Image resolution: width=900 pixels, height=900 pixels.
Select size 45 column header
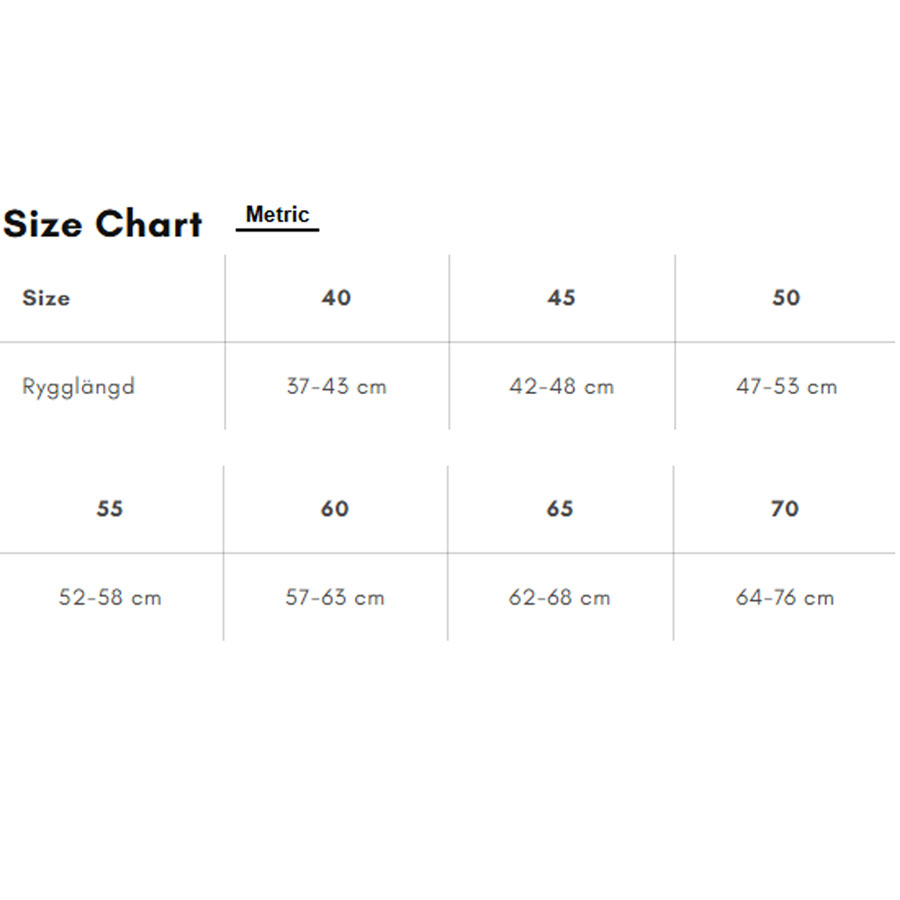pos(561,297)
